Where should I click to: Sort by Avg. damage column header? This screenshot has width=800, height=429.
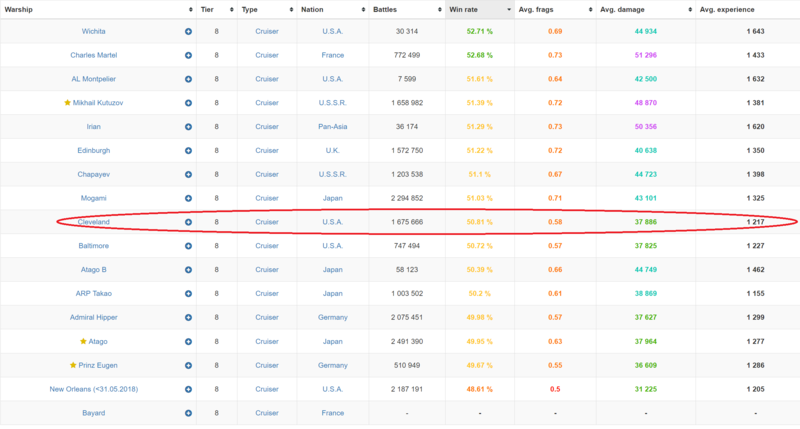627,9
